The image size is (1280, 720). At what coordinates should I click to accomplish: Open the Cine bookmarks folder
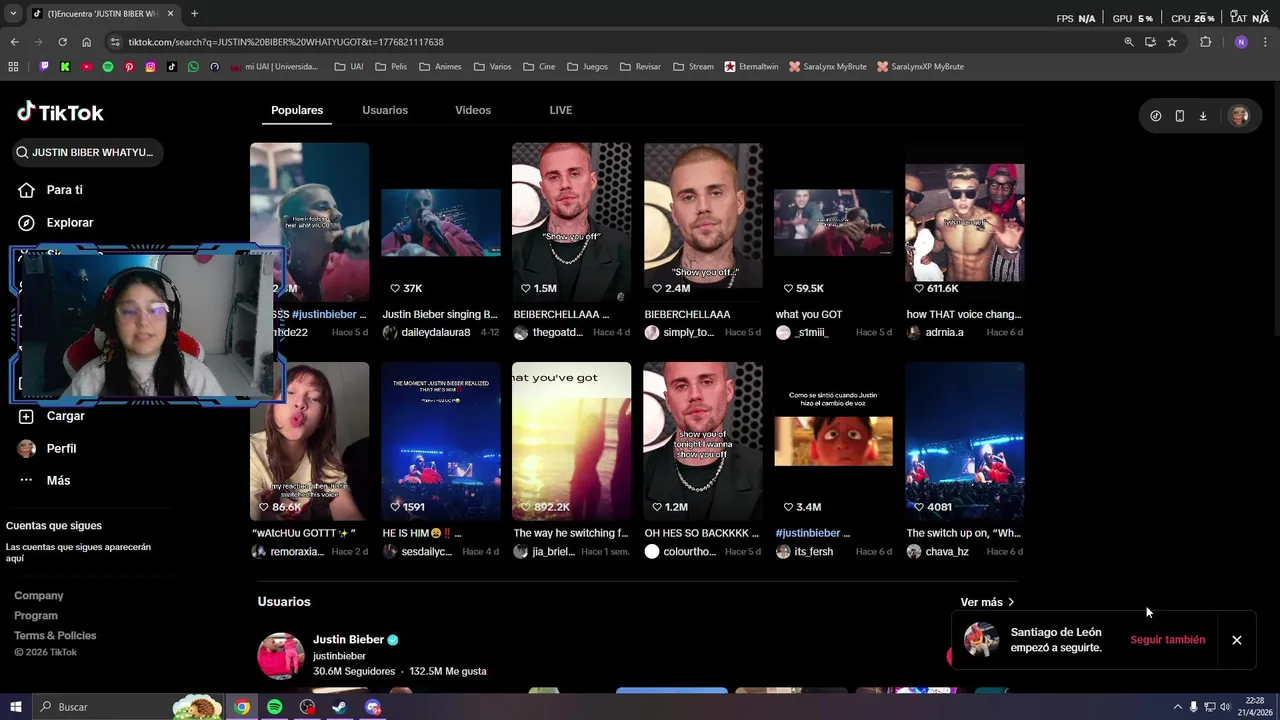pyautogui.click(x=539, y=67)
